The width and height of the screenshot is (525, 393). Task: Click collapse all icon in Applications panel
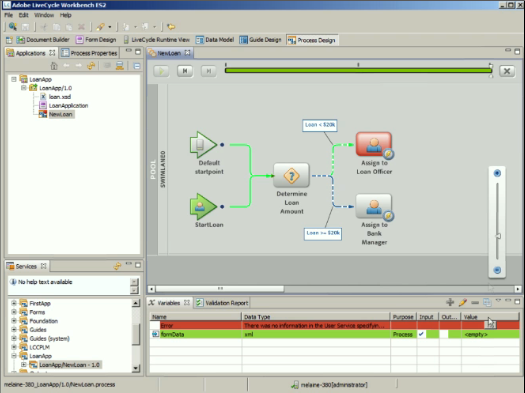[x=137, y=66]
